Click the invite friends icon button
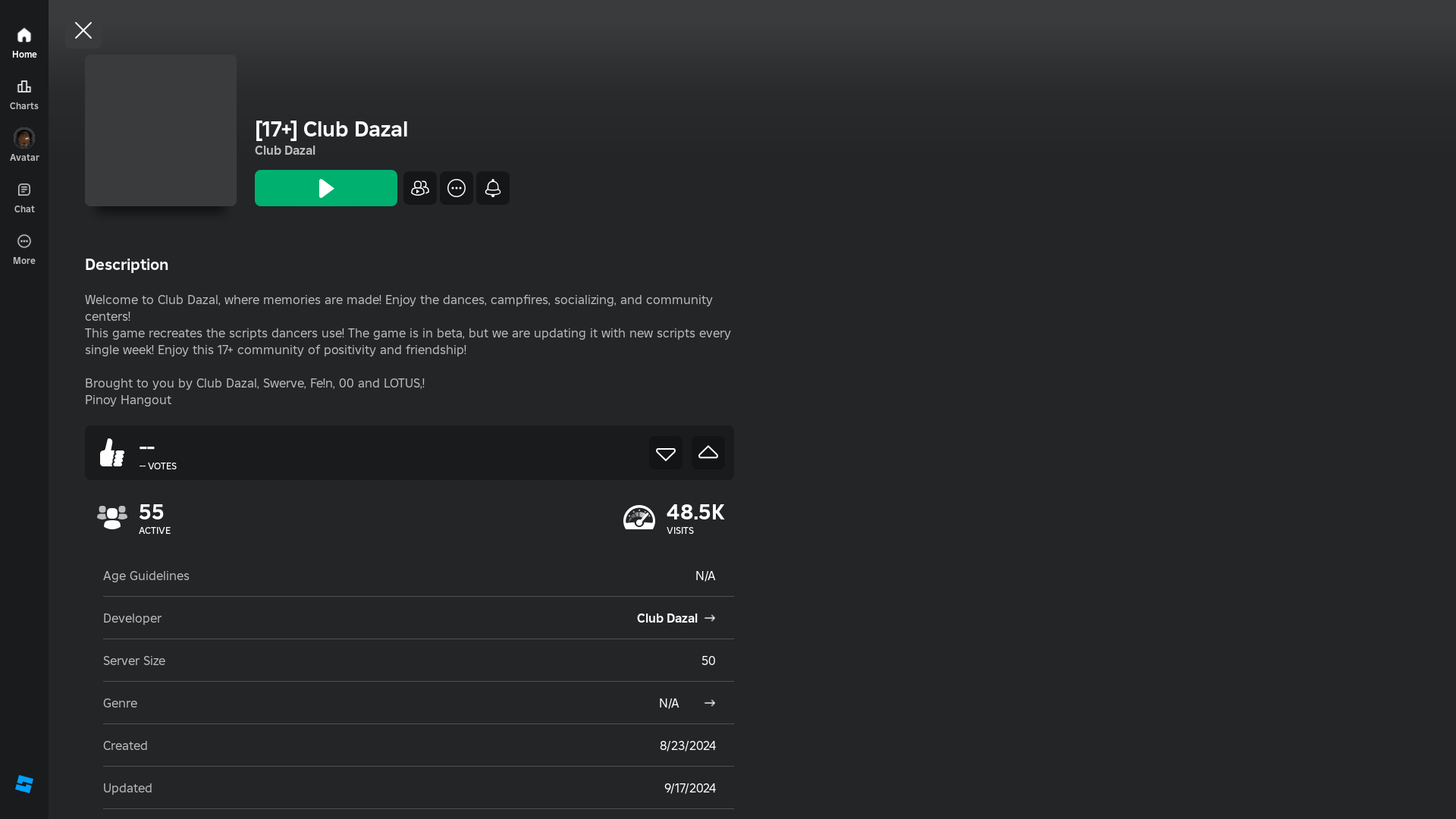1456x819 pixels. (x=420, y=188)
